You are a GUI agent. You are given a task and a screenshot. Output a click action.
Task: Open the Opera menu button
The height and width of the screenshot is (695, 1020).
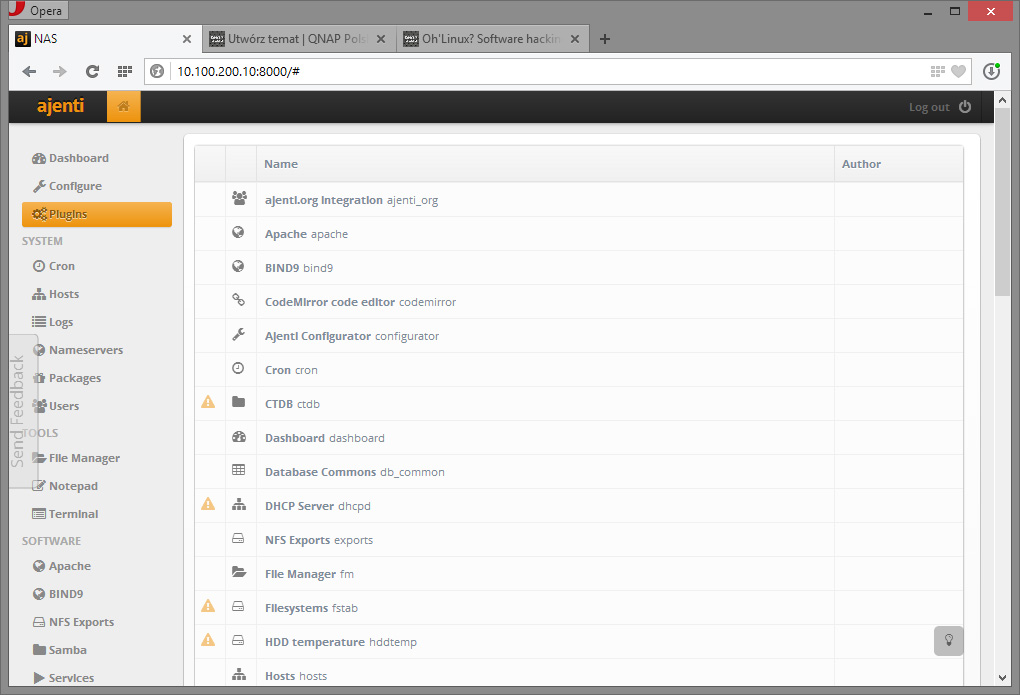point(38,10)
